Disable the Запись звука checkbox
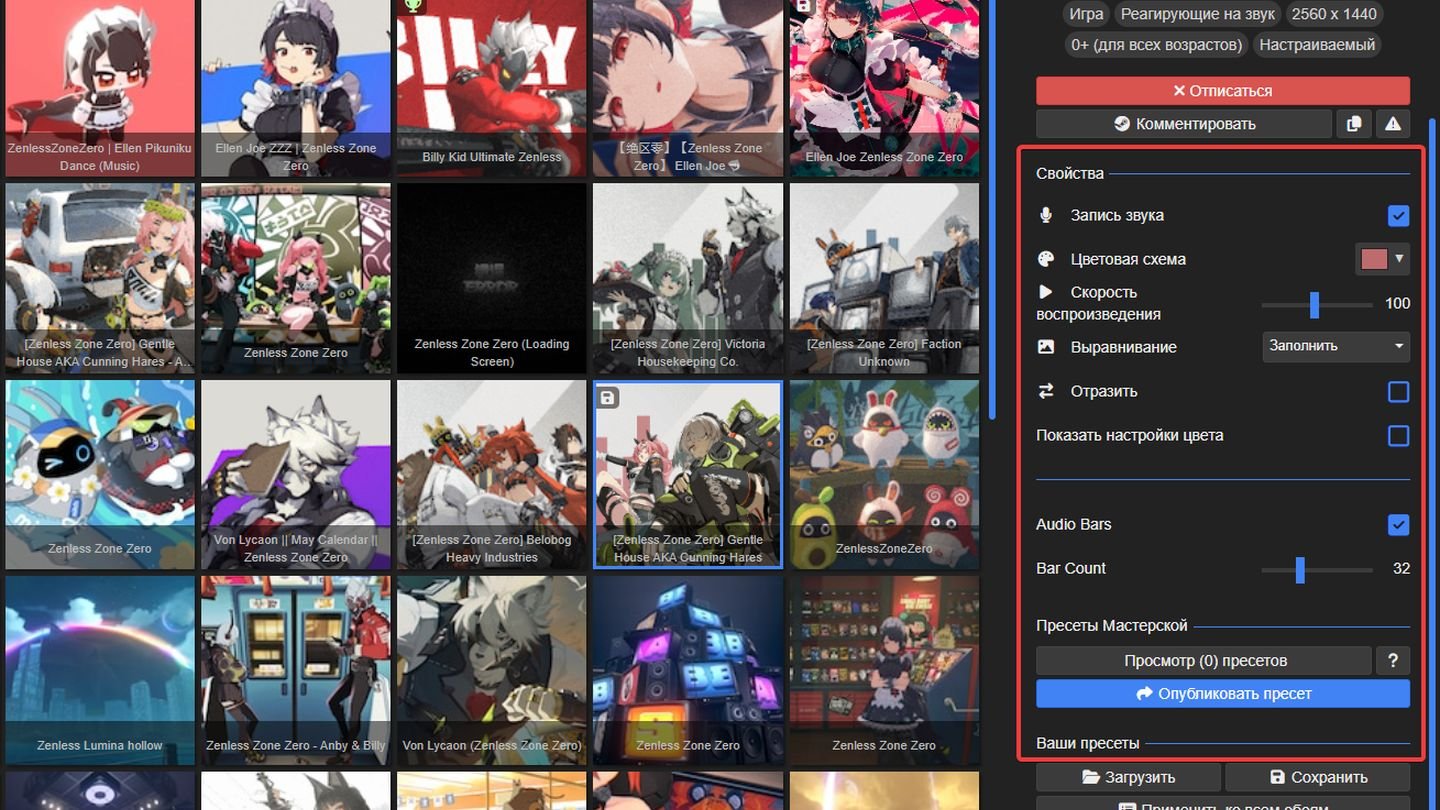The image size is (1440, 810). (1398, 215)
